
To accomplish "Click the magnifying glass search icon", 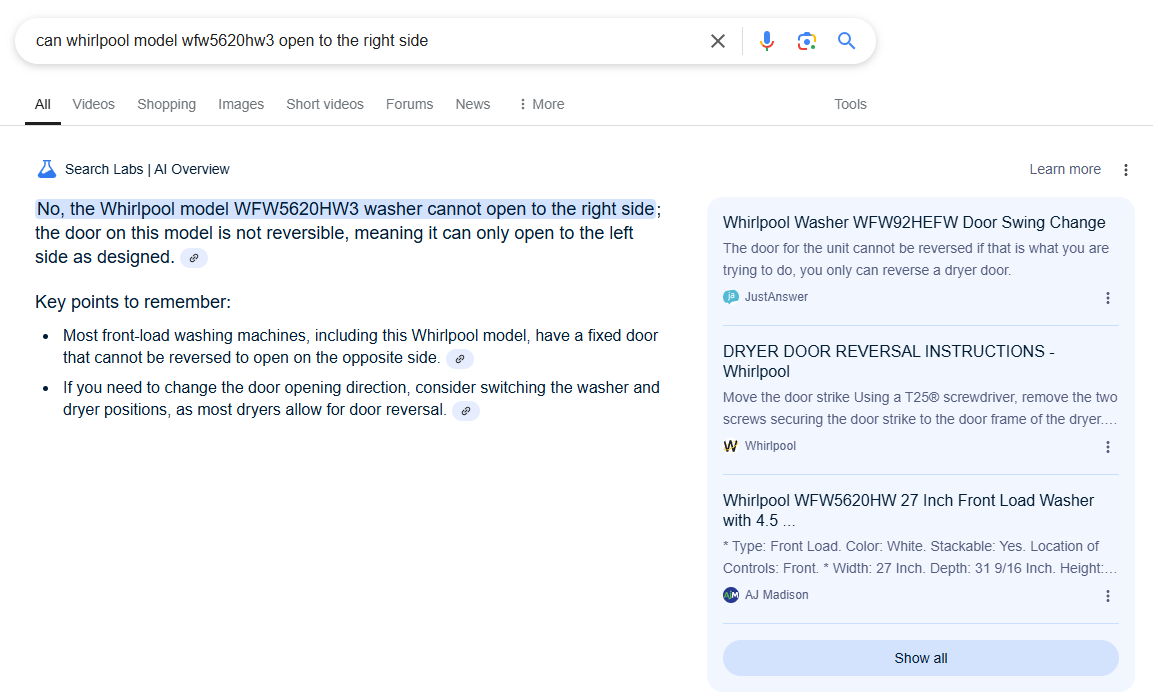I will coord(847,41).
